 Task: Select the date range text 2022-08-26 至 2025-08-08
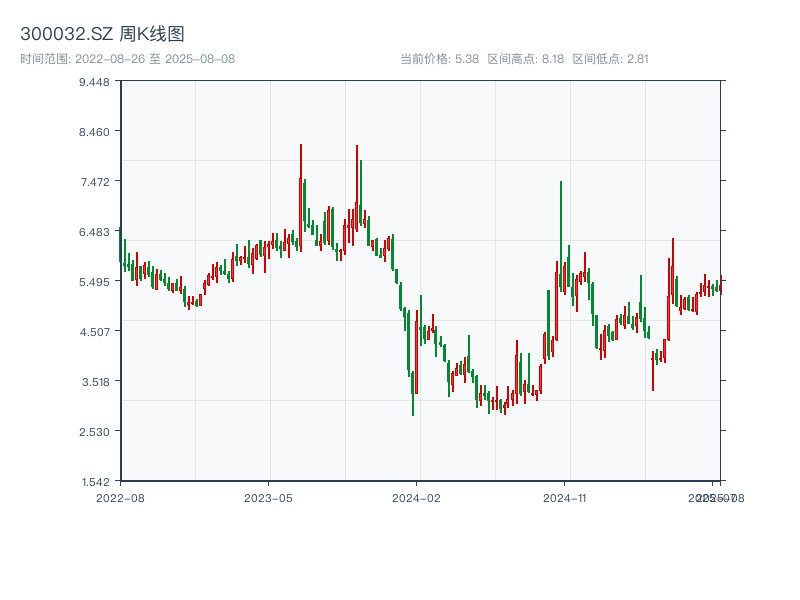[155, 59]
